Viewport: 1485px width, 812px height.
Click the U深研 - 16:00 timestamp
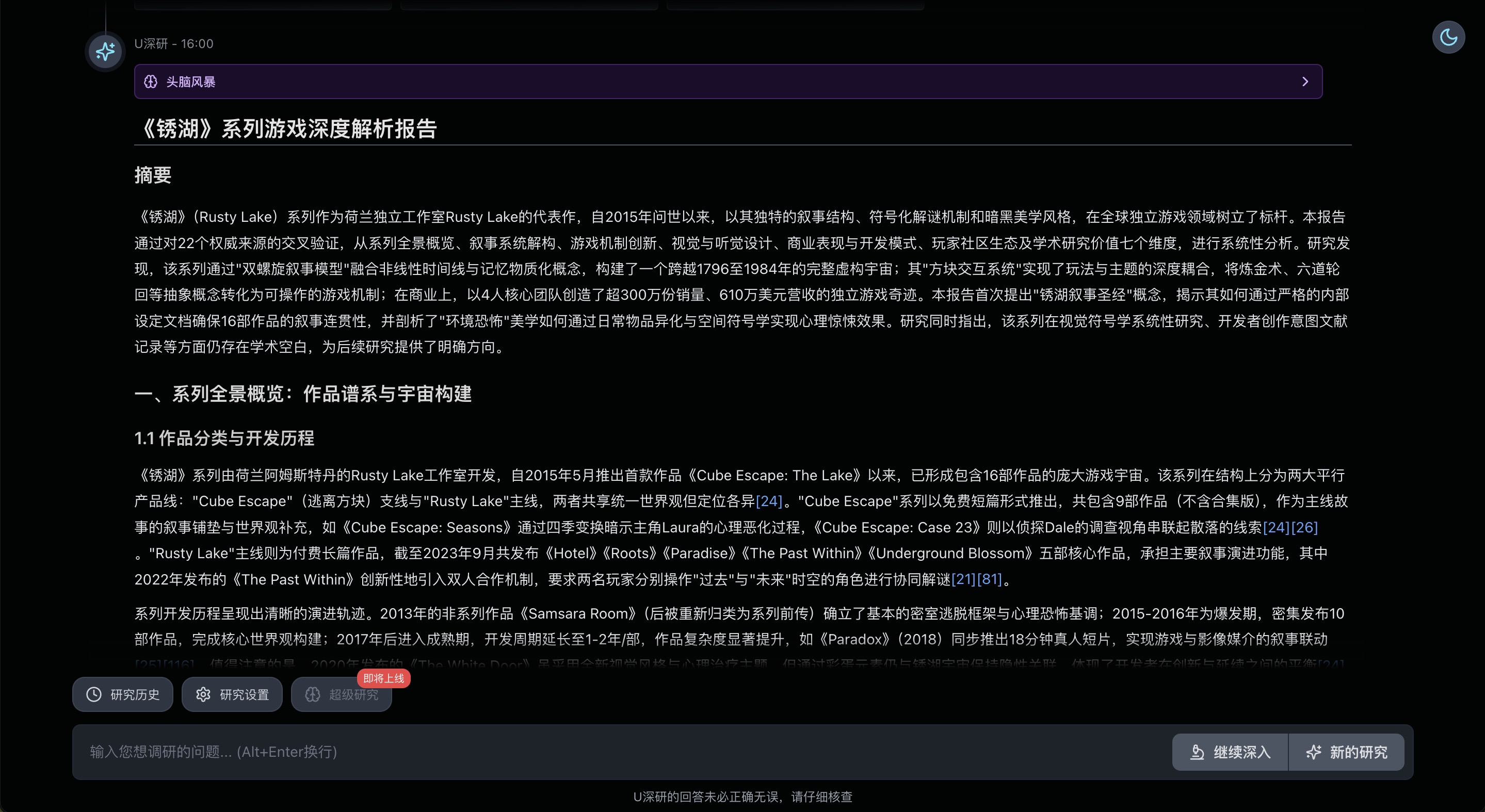(x=173, y=44)
